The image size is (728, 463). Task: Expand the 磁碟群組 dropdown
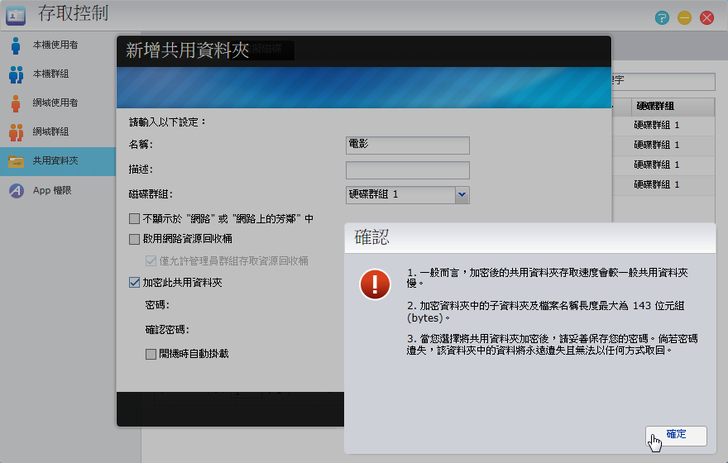(462, 194)
